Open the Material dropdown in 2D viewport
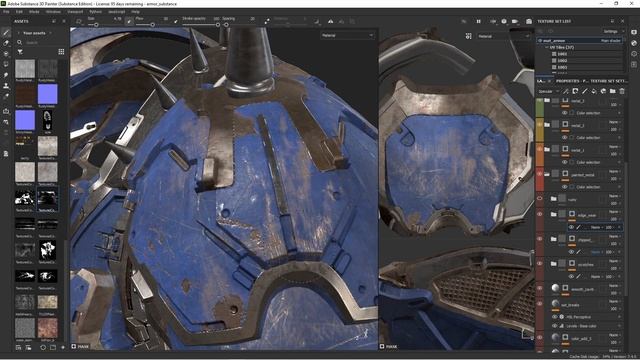640x360 pixels. [x=503, y=36]
